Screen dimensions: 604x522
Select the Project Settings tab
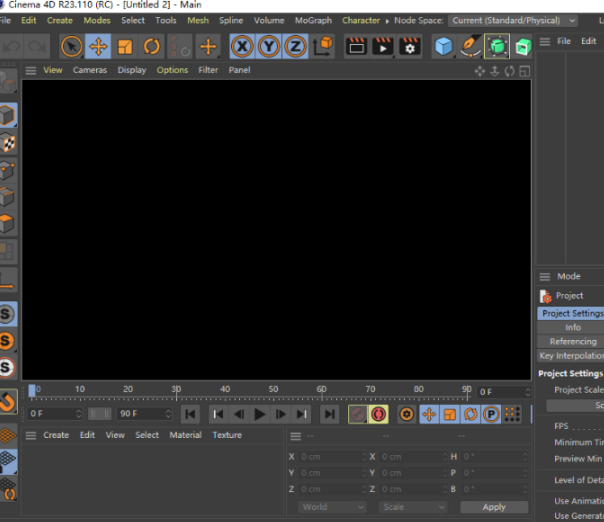(x=572, y=313)
